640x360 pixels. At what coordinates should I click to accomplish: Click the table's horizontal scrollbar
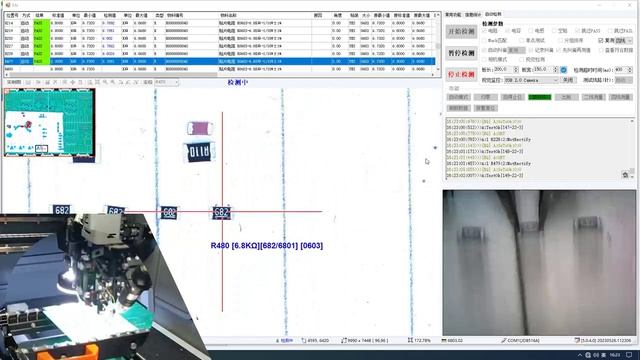coord(113,75)
